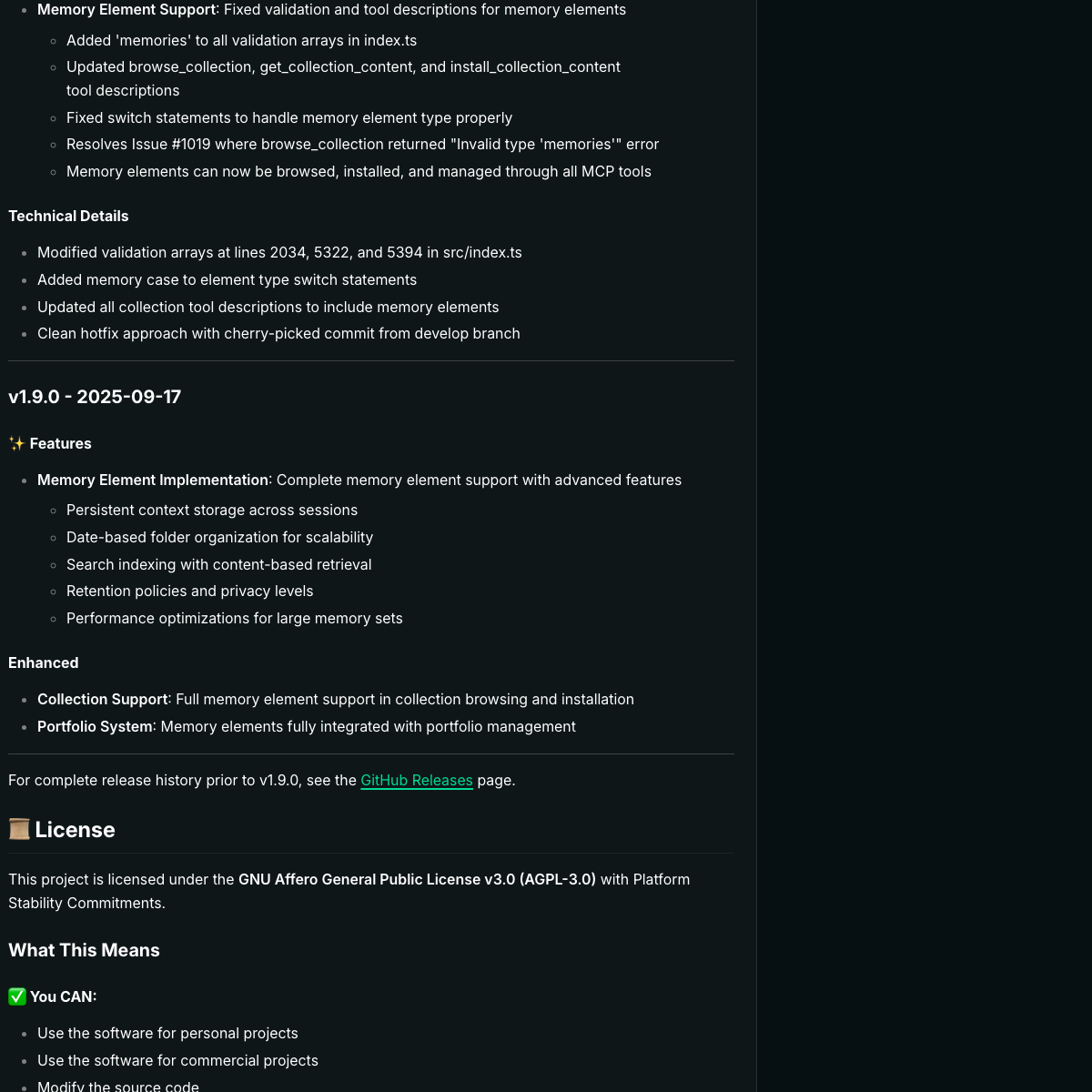1092x1092 pixels.
Task: Click the bold Portfolio System label
Action: [x=95, y=727]
